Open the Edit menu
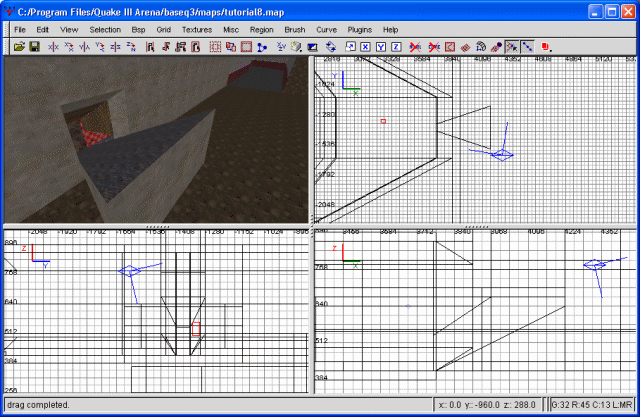Viewport: 640px width, 417px height. [x=42, y=30]
